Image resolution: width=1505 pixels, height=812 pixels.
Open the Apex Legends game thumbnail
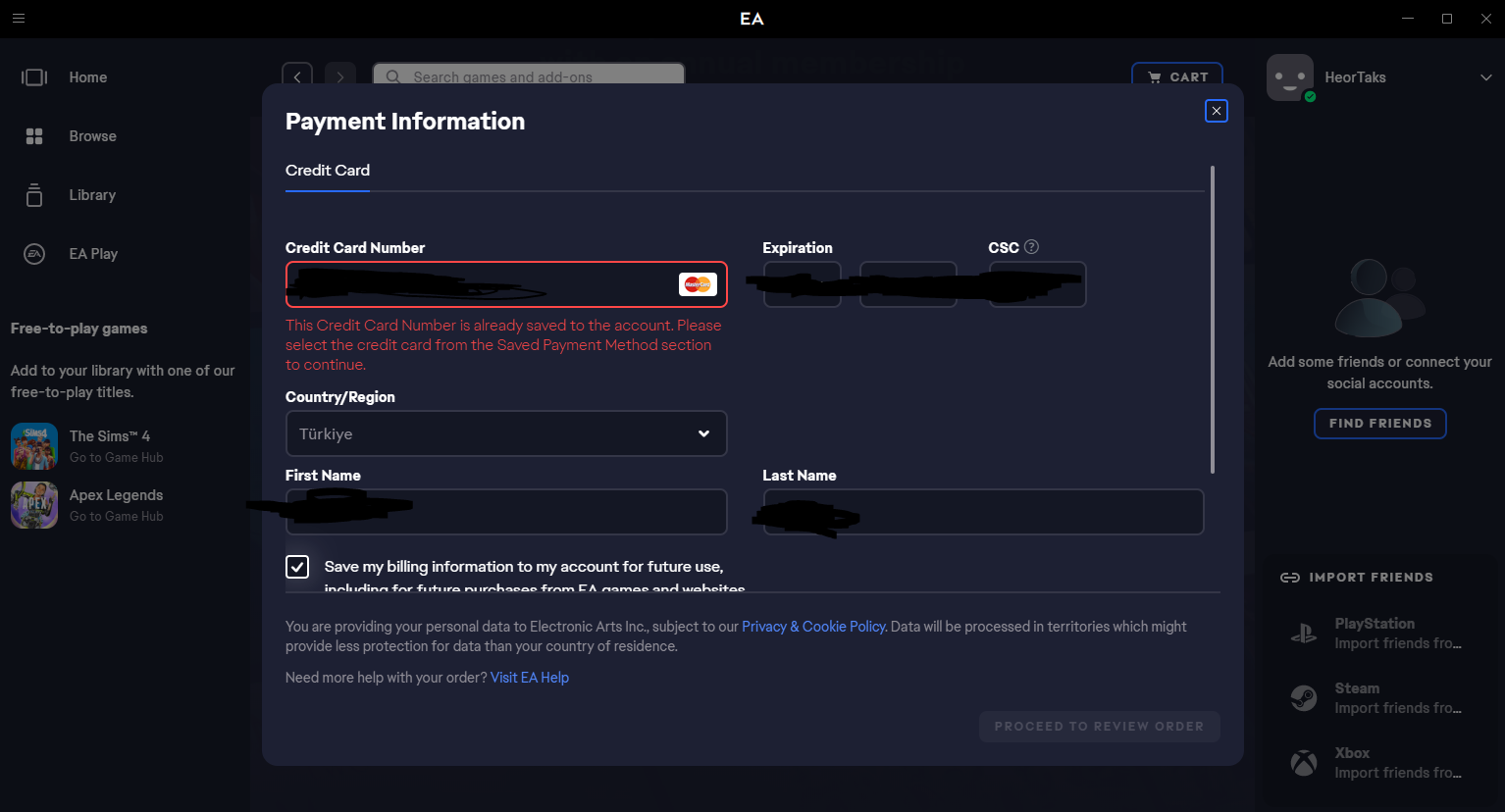click(x=34, y=505)
